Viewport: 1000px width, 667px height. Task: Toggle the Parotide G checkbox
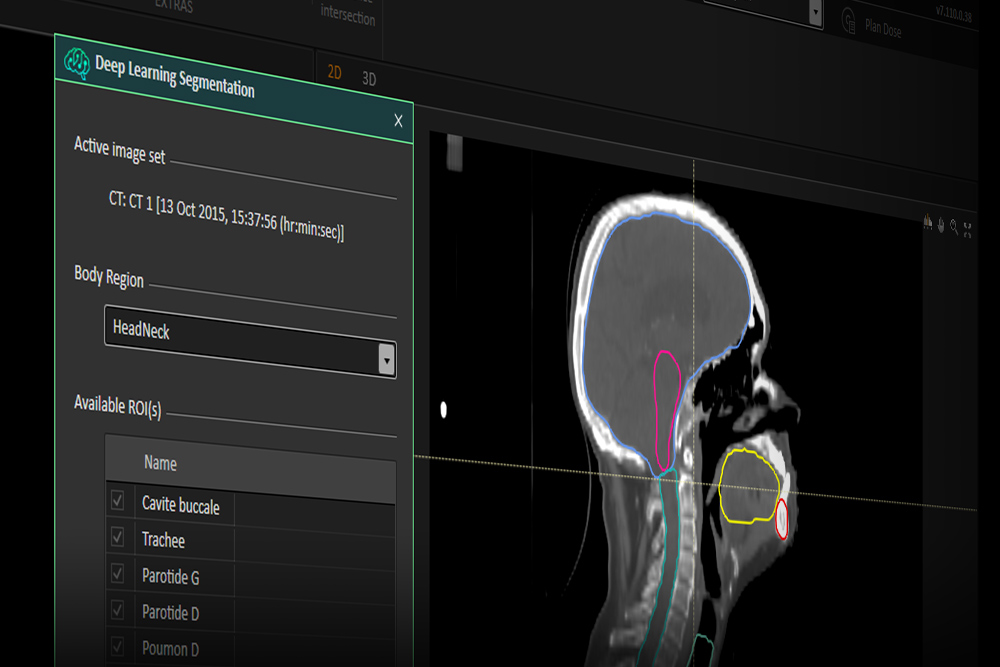point(118,574)
